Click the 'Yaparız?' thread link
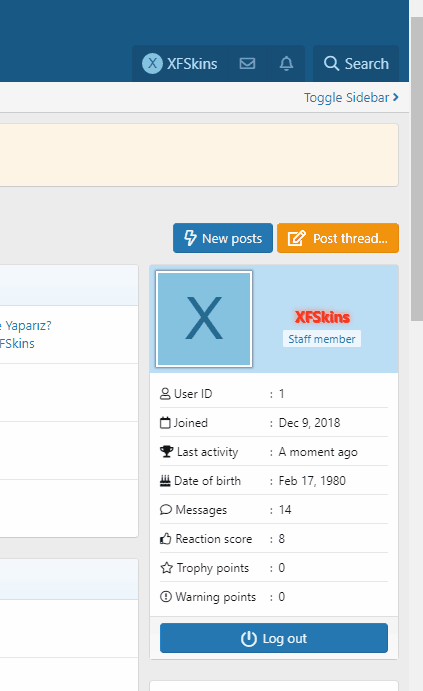 click(x=28, y=326)
